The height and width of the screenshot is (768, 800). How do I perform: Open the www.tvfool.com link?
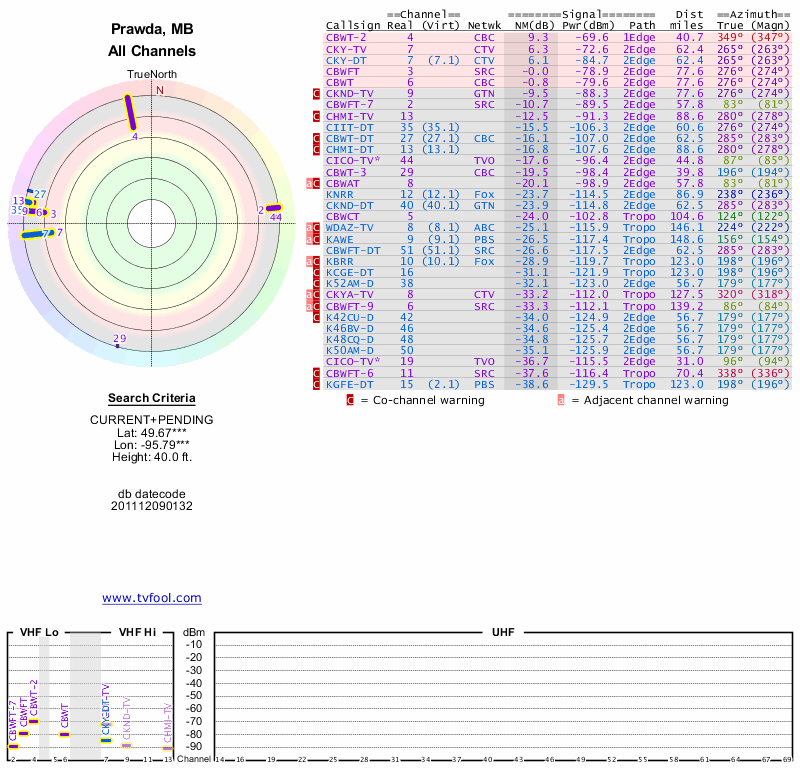[x=152, y=598]
